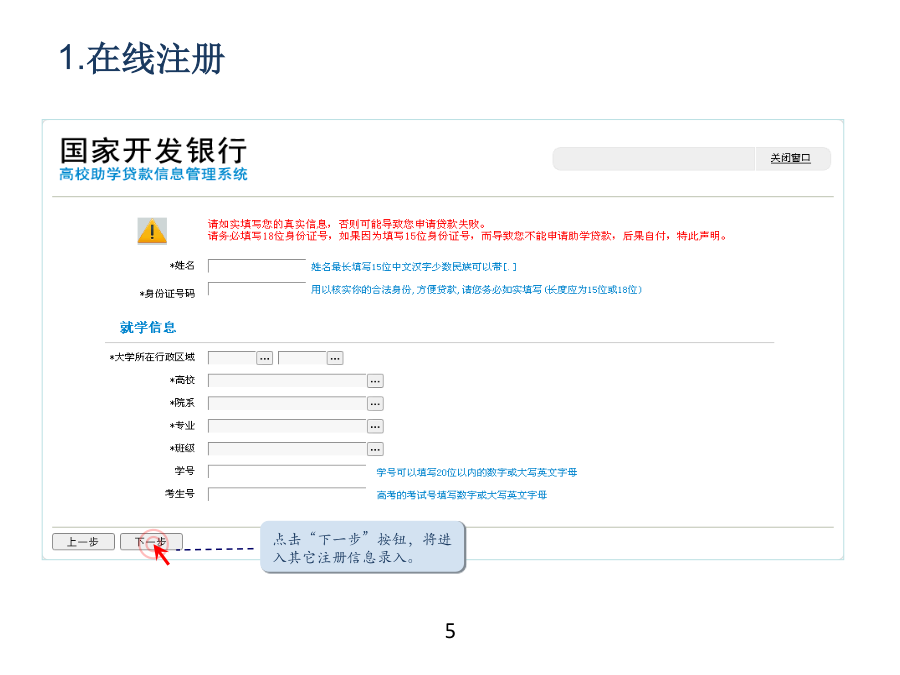This screenshot has width=900, height=675.
Task: Click the red warning 请如实填写您的真实信息
Action: (x=348, y=224)
